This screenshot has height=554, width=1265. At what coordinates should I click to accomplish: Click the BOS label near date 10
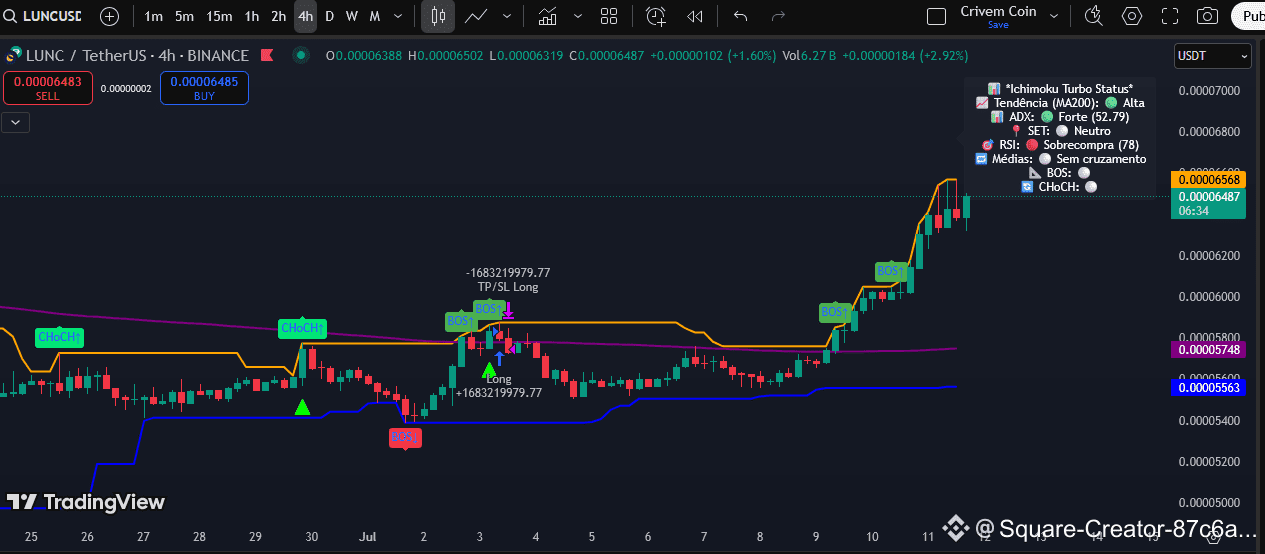click(x=890, y=271)
